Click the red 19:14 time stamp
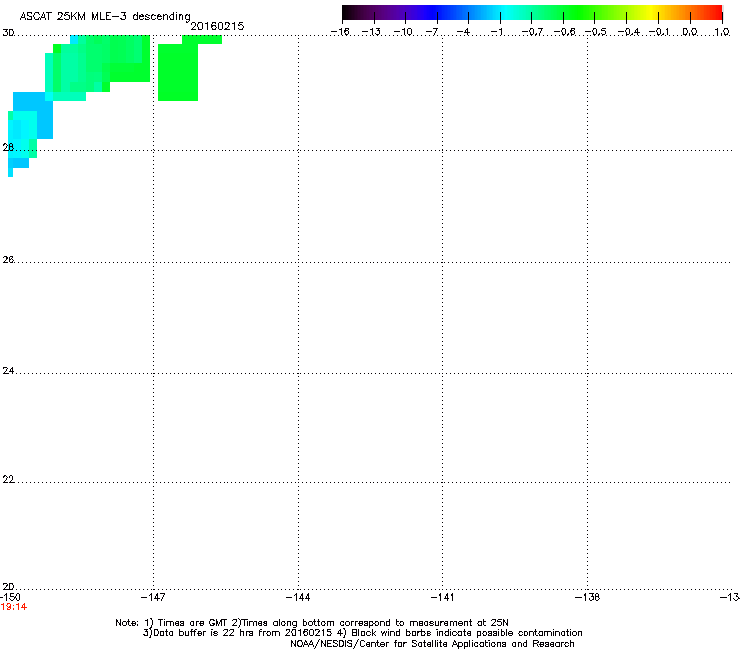Screen dimensions: 740x650 14,607
